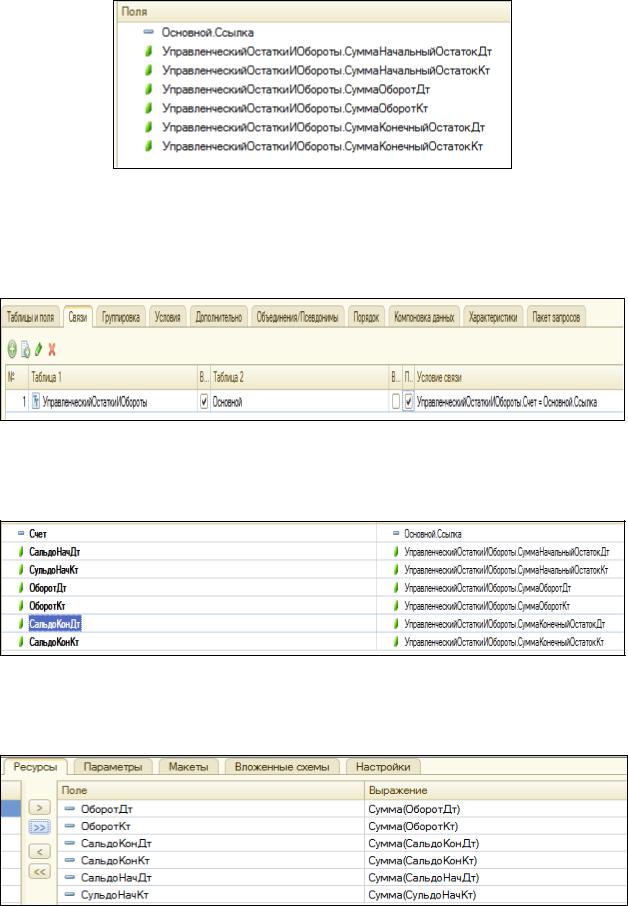This screenshot has height=906, width=628.
Task: Select СуммаОборотКт row text in top Поля list
Action: pos(295,109)
